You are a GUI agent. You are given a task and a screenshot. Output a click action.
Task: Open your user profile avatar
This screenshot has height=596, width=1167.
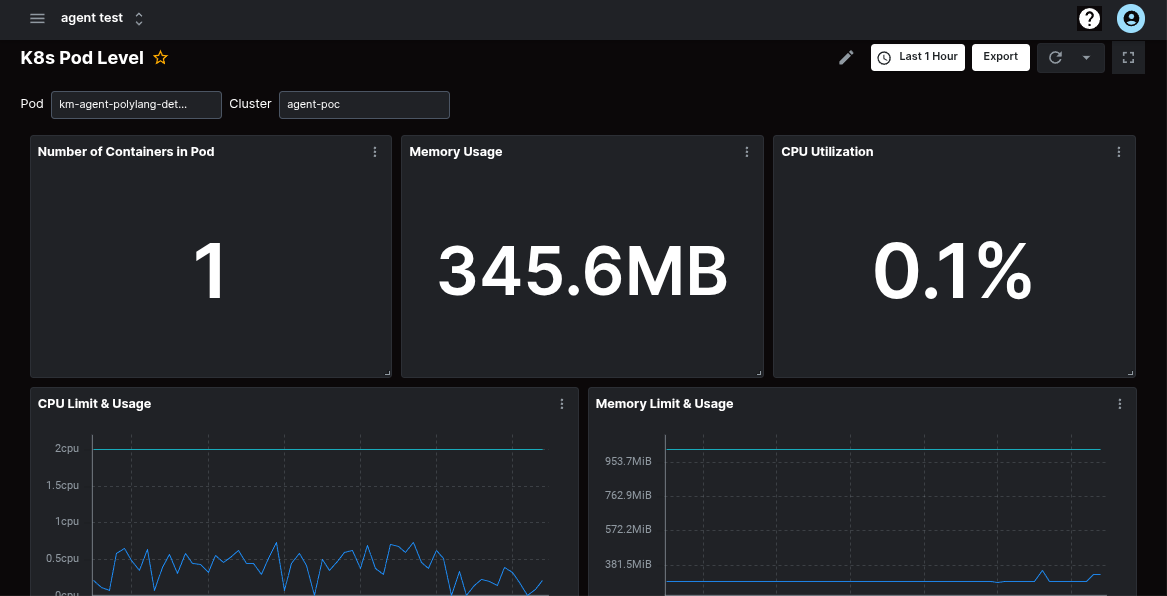tap(1130, 17)
